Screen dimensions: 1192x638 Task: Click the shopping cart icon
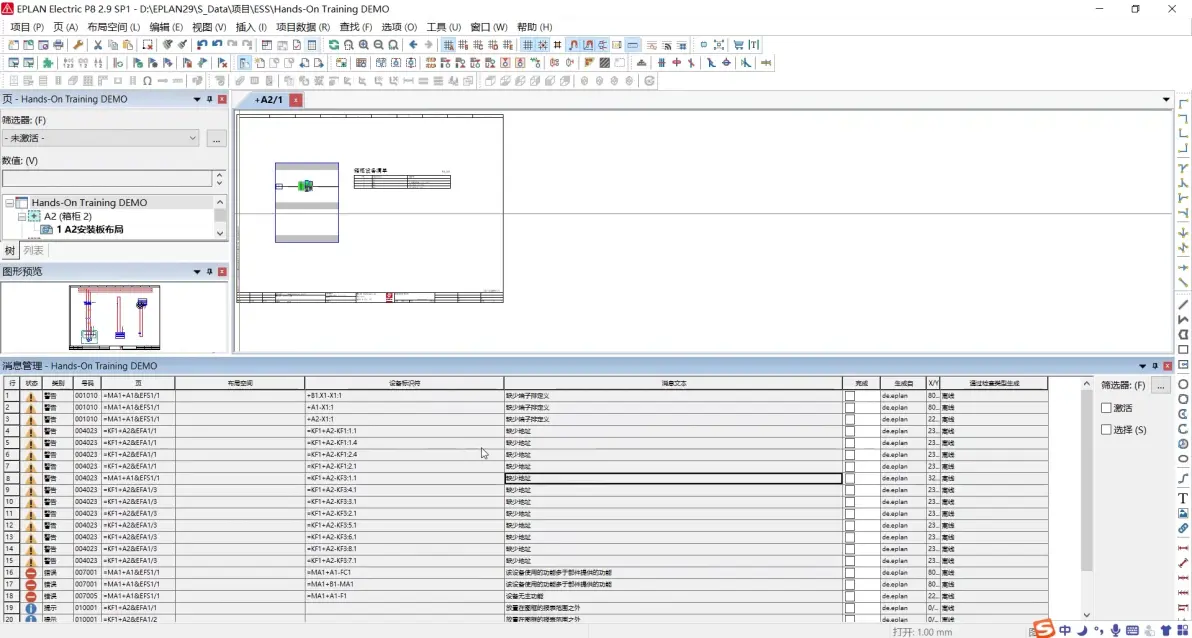tap(738, 45)
